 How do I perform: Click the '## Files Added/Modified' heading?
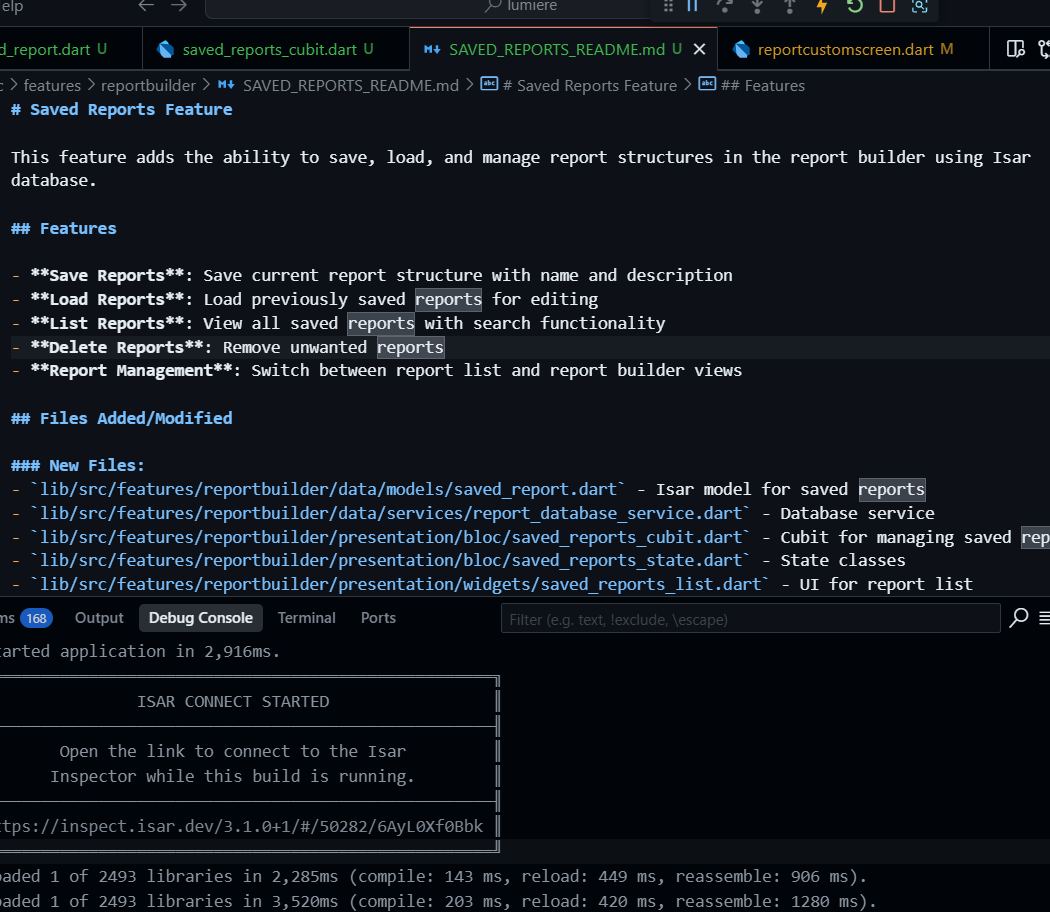coord(121,419)
